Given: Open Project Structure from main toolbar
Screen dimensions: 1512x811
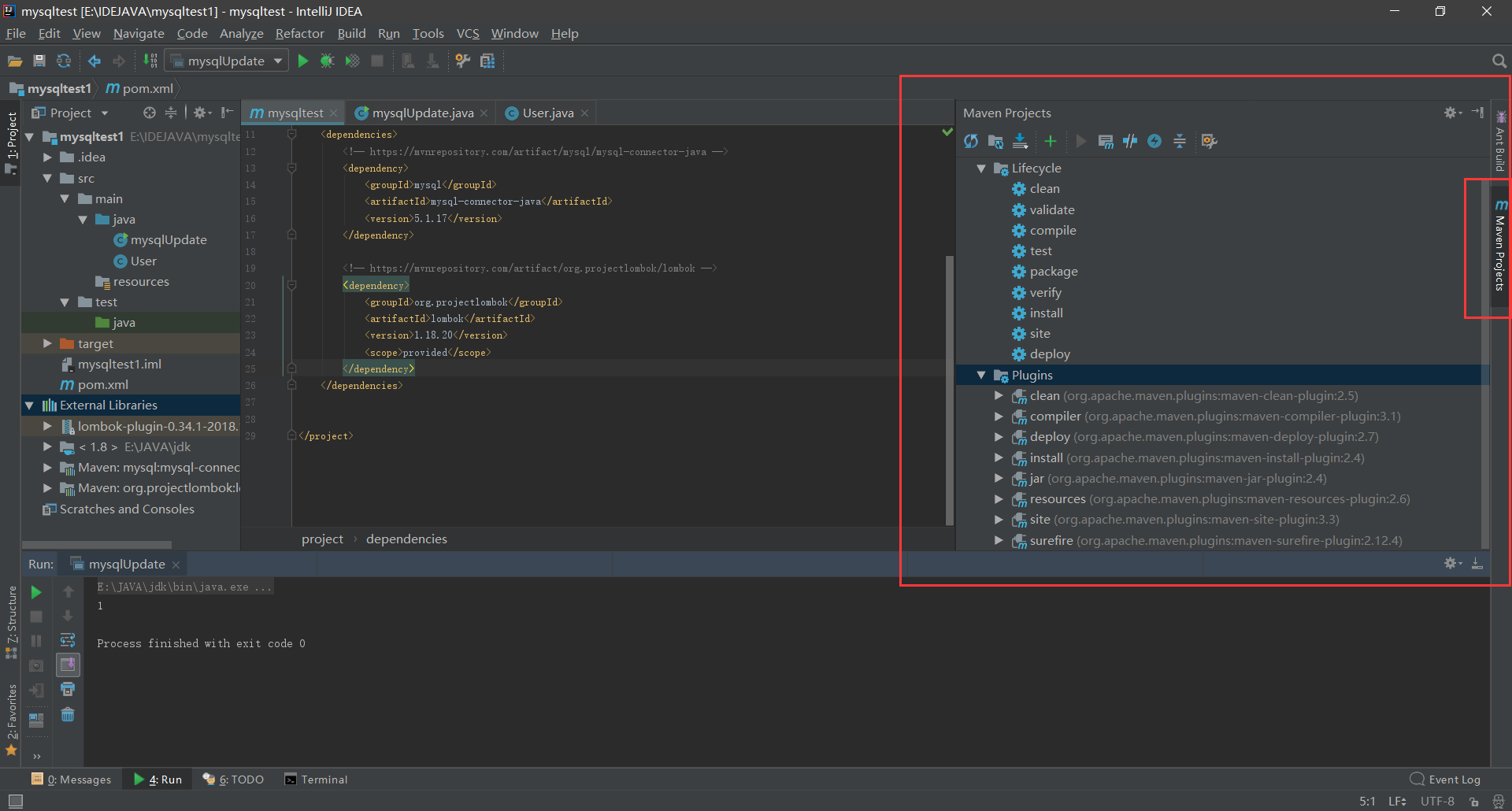Looking at the screenshot, I should click(487, 61).
